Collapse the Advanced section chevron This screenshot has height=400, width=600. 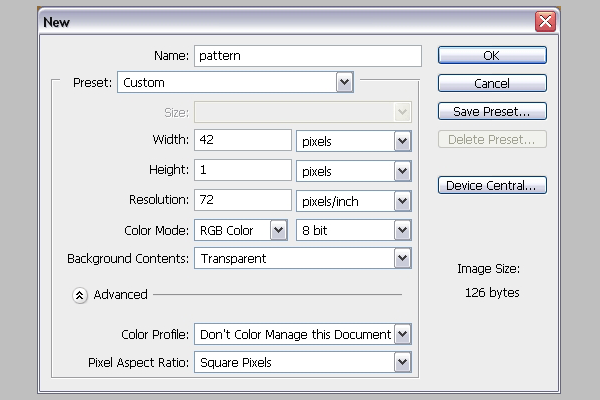point(80,295)
